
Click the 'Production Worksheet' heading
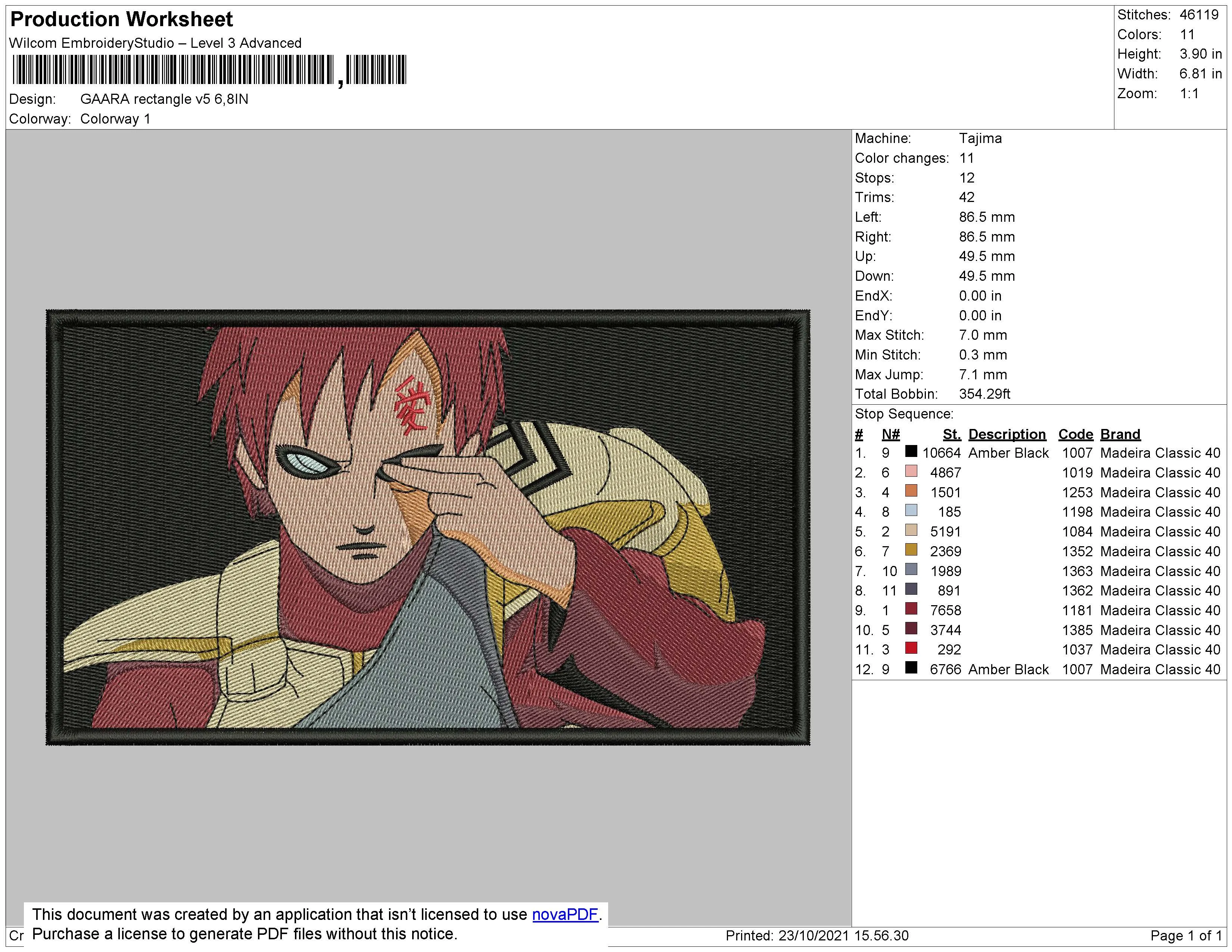[121, 19]
